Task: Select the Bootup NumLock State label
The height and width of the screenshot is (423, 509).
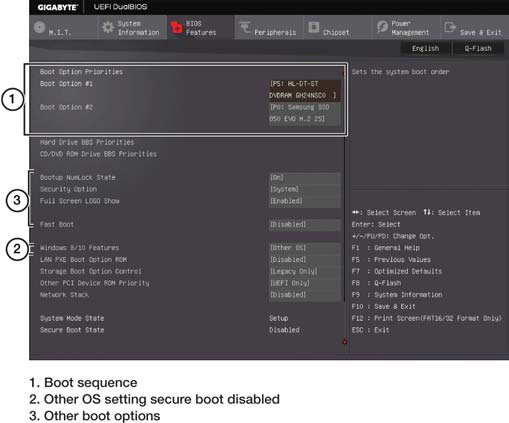Action: tap(78, 178)
